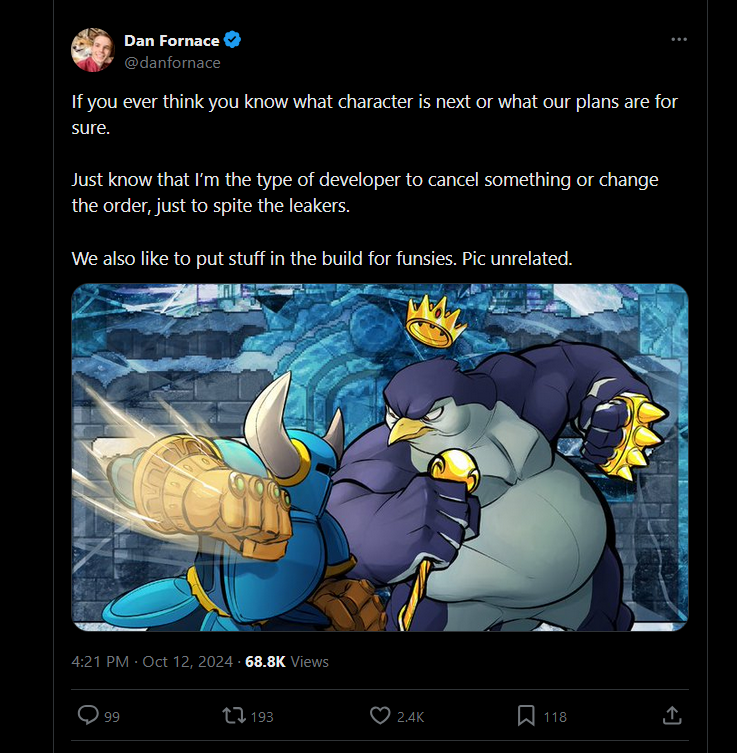This screenshot has height=753, width=737.
Task: Click the reply speech bubble icon
Action: (88, 715)
